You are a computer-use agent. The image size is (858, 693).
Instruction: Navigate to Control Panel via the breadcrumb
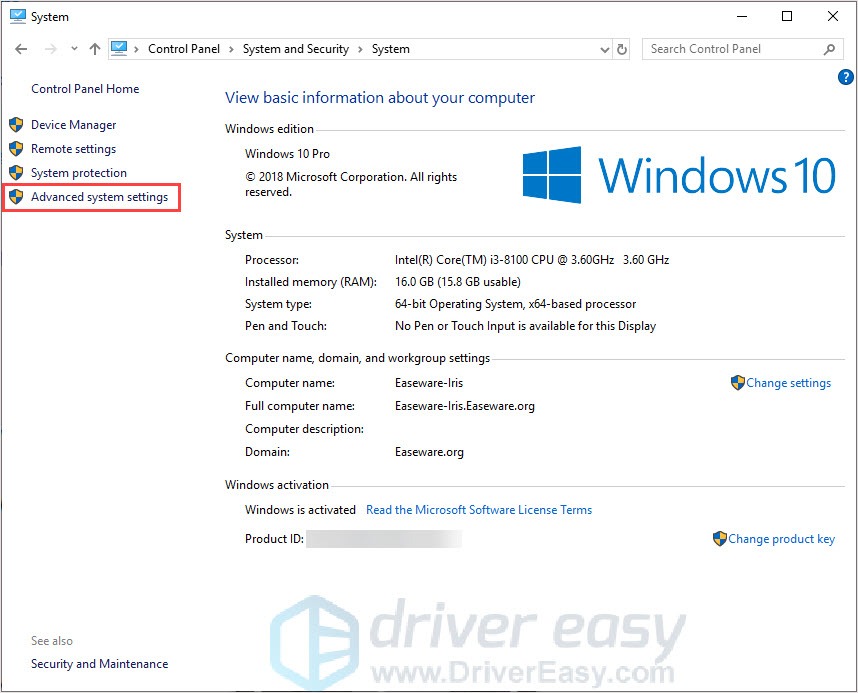(183, 48)
